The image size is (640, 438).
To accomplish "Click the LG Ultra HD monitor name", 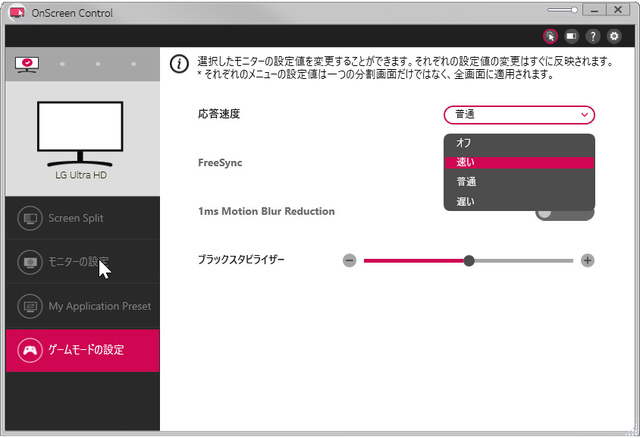I will (x=81, y=175).
